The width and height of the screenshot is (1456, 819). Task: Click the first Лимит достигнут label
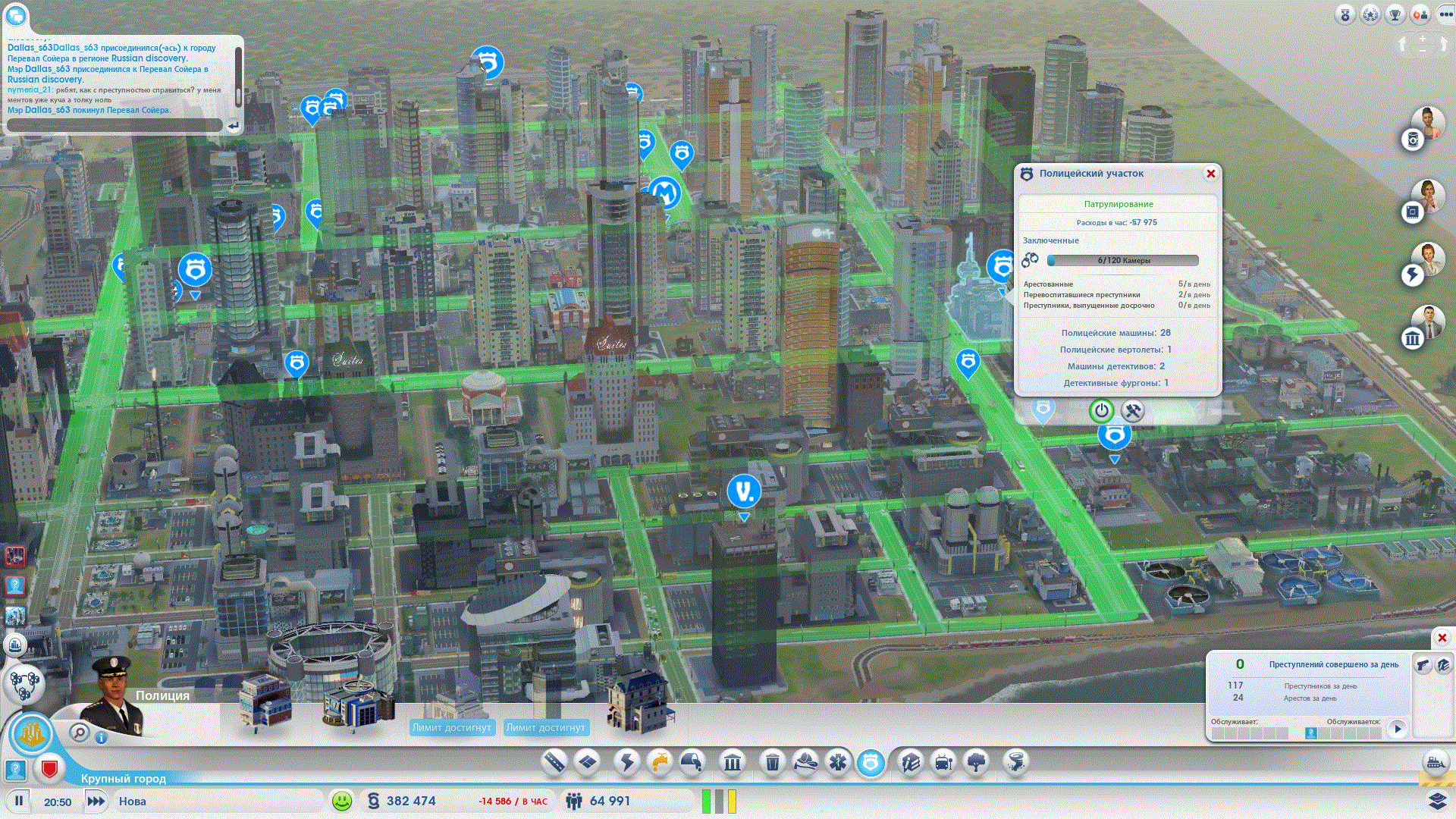click(x=451, y=727)
